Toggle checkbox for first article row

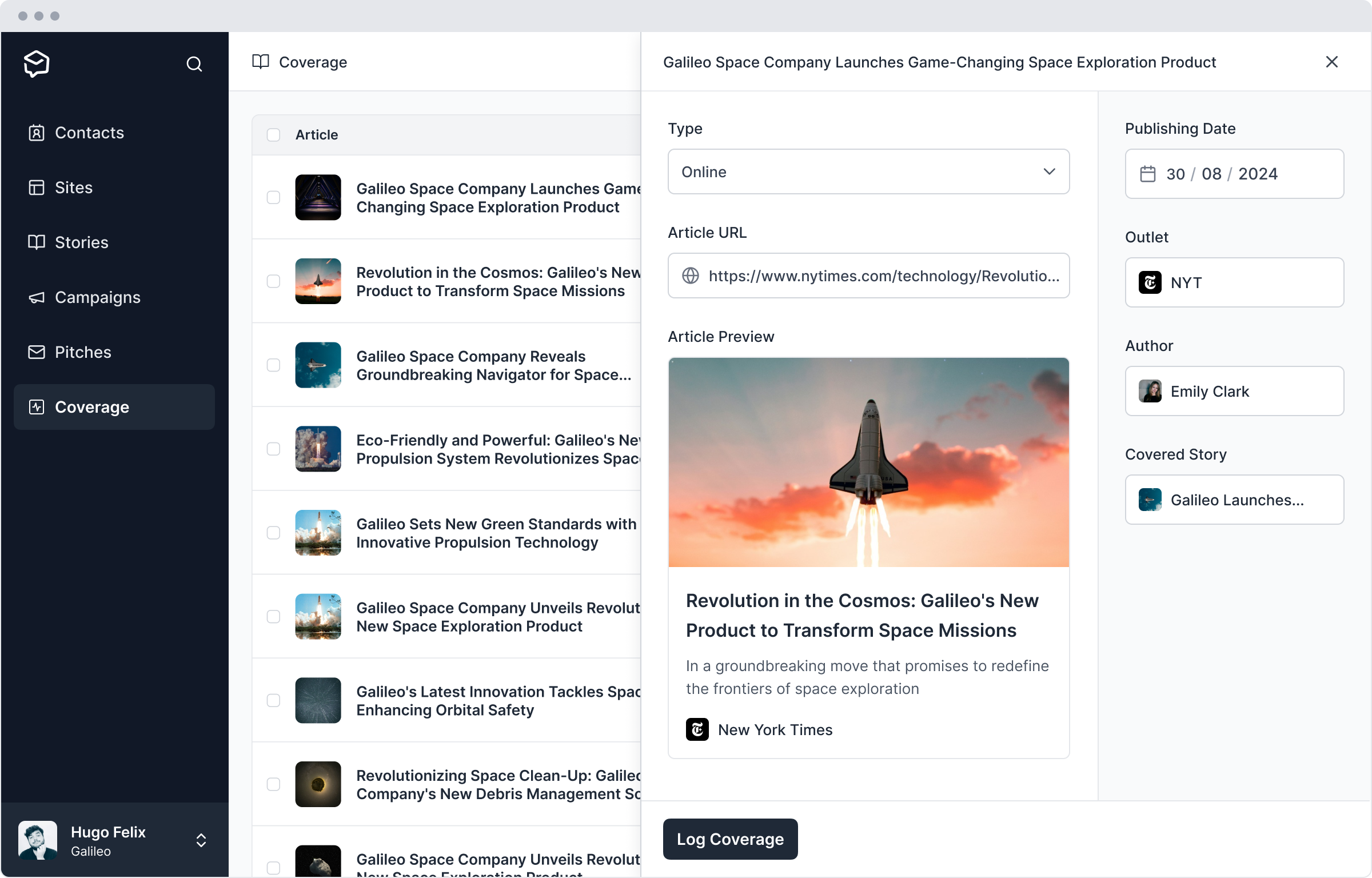click(274, 197)
